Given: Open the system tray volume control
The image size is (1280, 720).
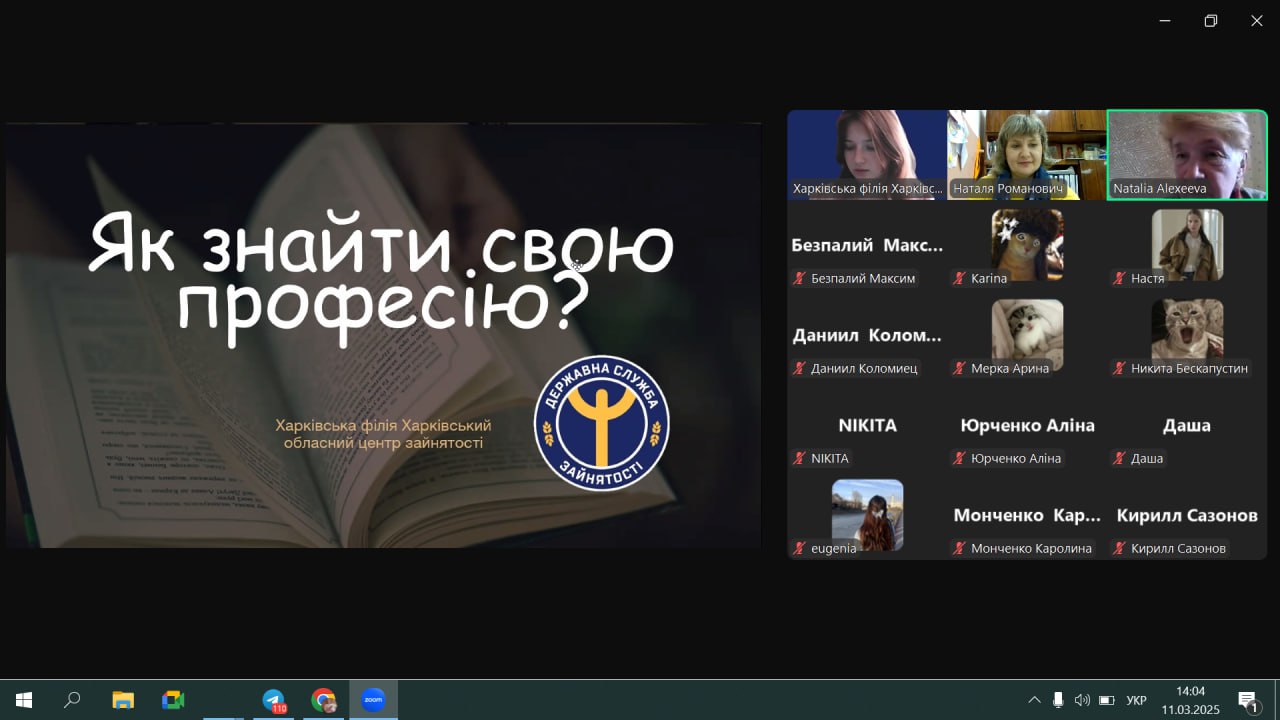Looking at the screenshot, I should (x=1082, y=700).
